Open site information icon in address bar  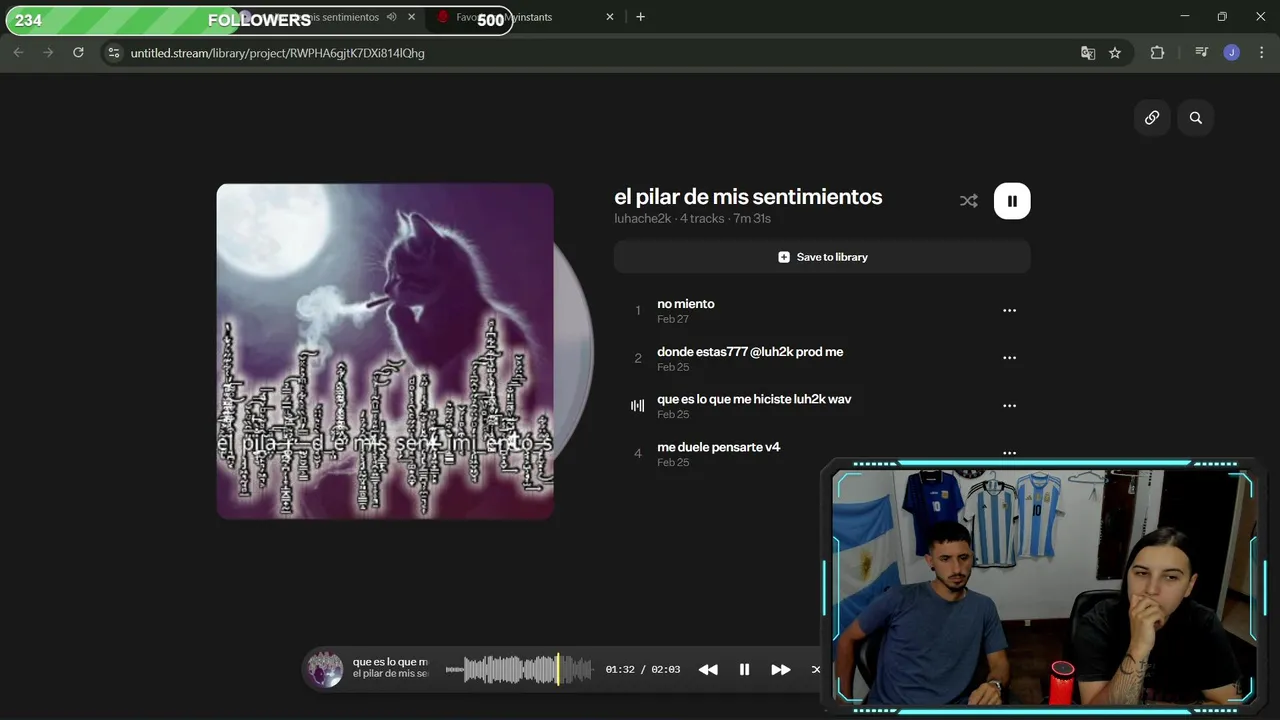pos(113,53)
